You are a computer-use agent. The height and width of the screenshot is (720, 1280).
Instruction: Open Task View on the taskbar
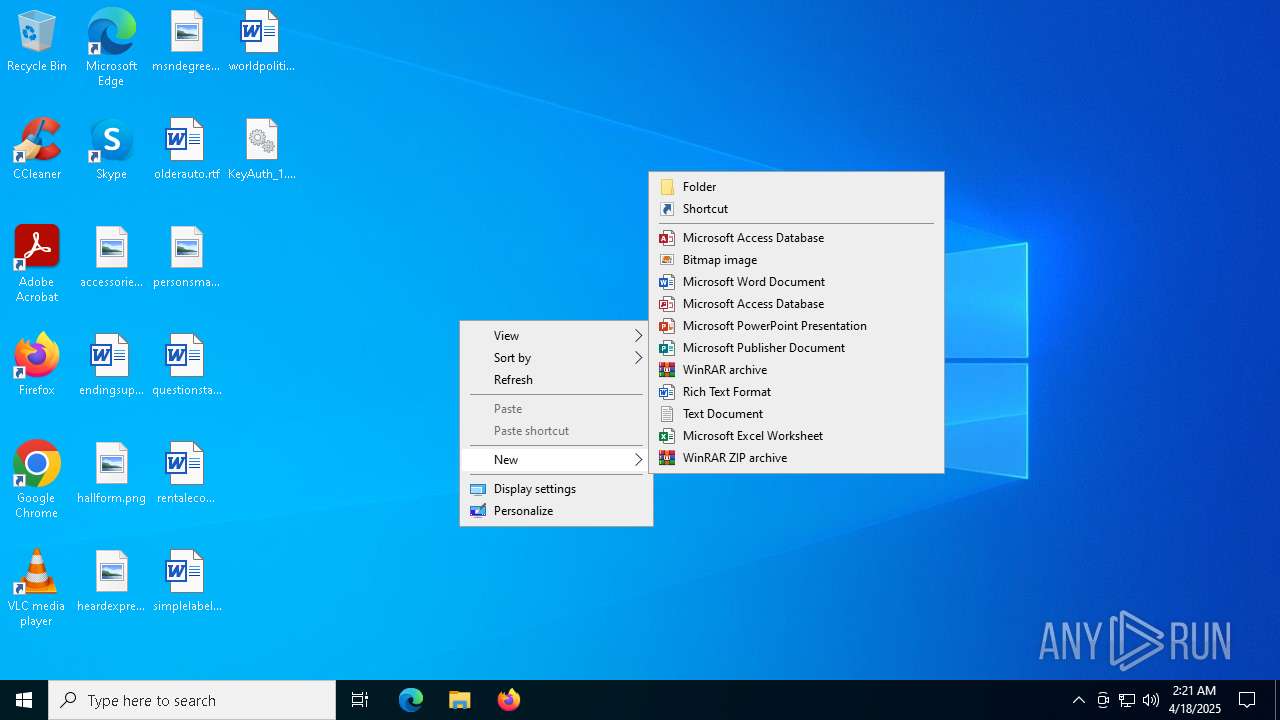pyautogui.click(x=360, y=700)
